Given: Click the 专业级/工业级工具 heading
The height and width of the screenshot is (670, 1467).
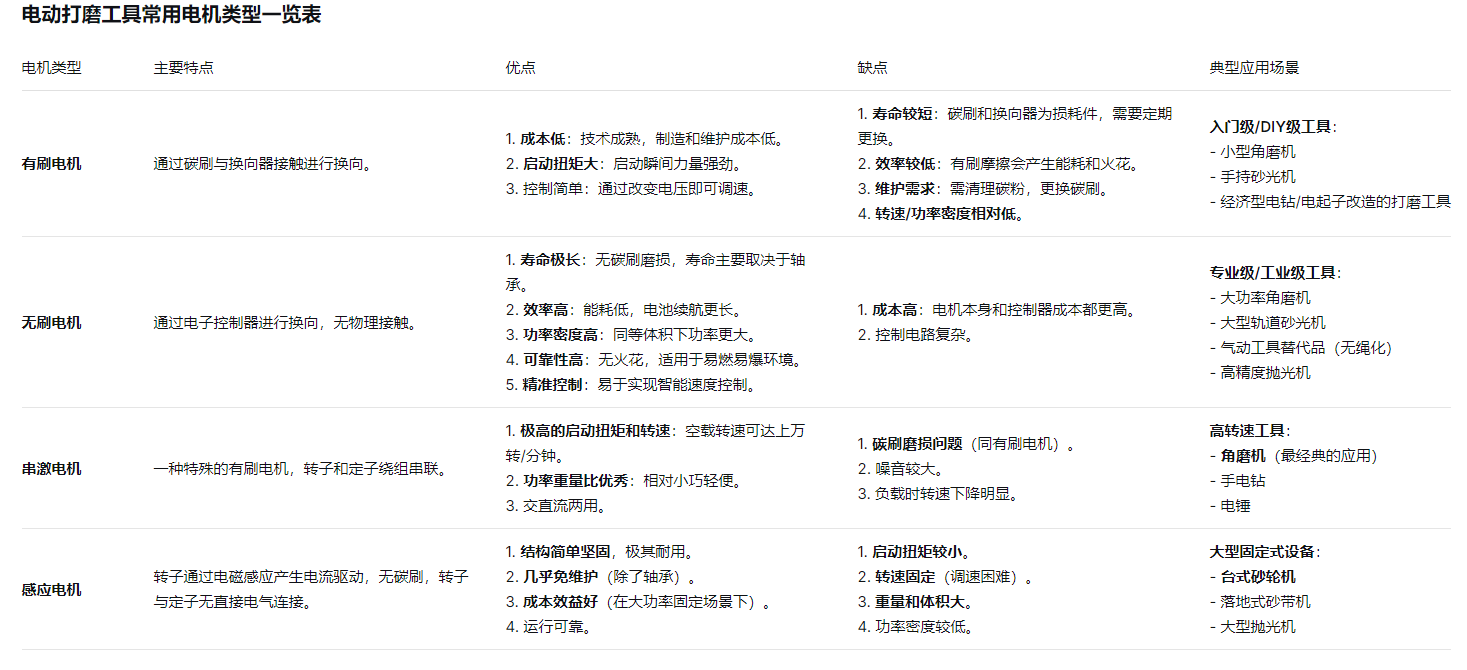Looking at the screenshot, I should (1274, 273).
